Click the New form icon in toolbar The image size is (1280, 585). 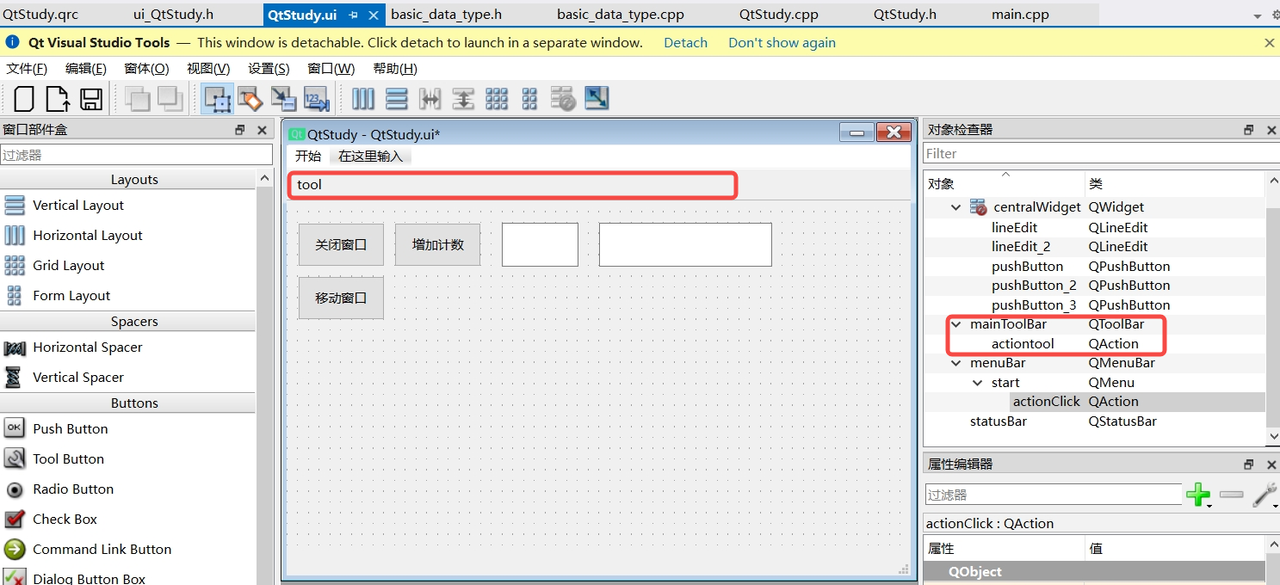click(24, 98)
